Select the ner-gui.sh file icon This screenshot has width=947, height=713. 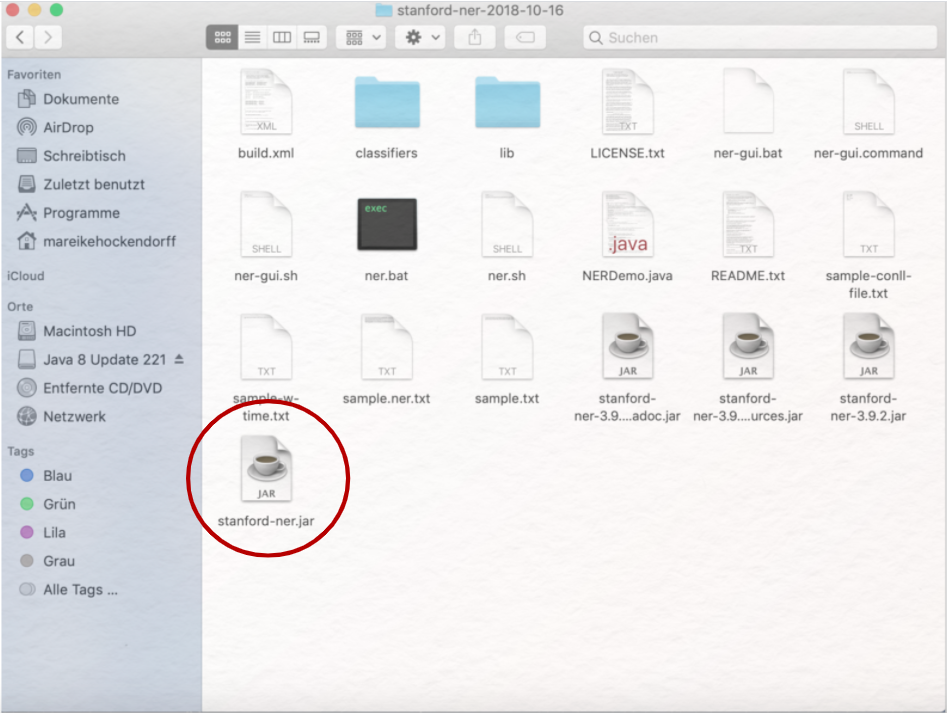point(266,224)
